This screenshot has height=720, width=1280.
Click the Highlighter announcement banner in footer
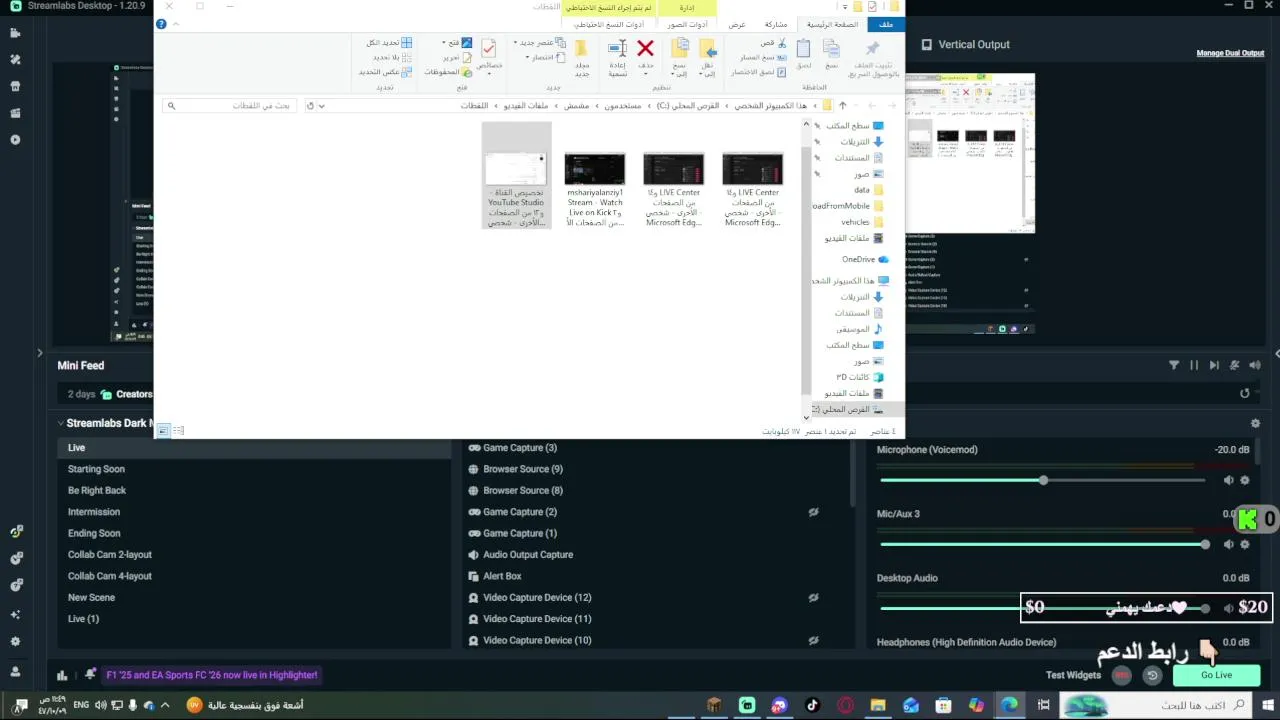212,675
